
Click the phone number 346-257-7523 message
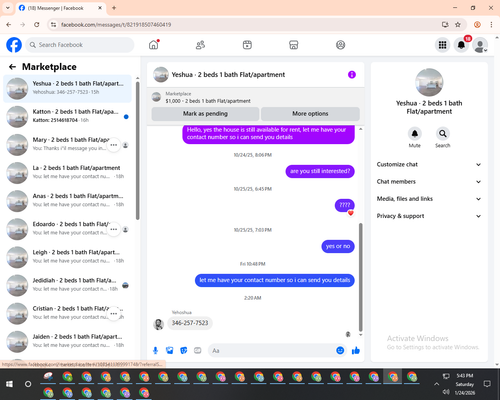190,323
